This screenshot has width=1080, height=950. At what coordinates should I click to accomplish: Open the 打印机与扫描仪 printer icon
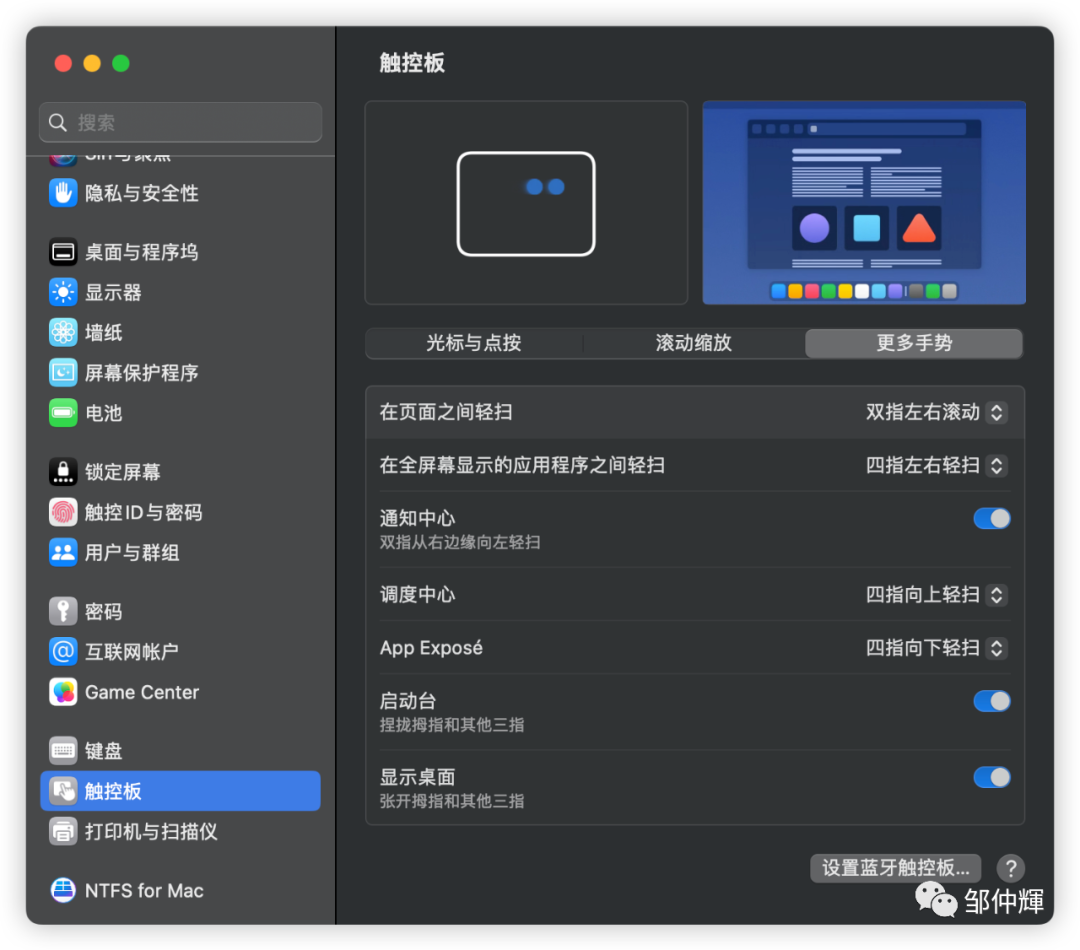[x=63, y=832]
